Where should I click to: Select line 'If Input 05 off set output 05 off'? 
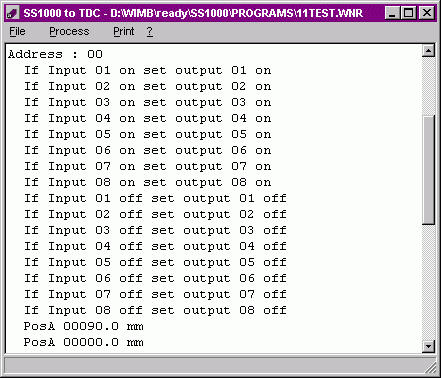coord(155,262)
